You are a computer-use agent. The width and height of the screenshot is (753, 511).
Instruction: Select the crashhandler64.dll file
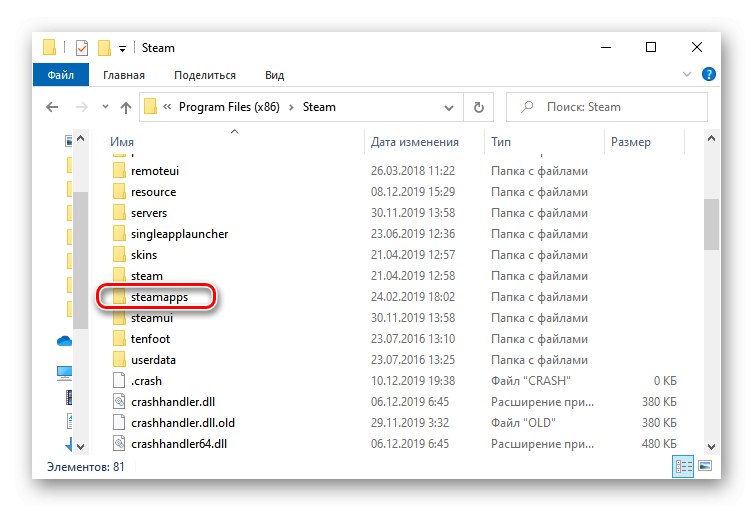tap(179, 444)
